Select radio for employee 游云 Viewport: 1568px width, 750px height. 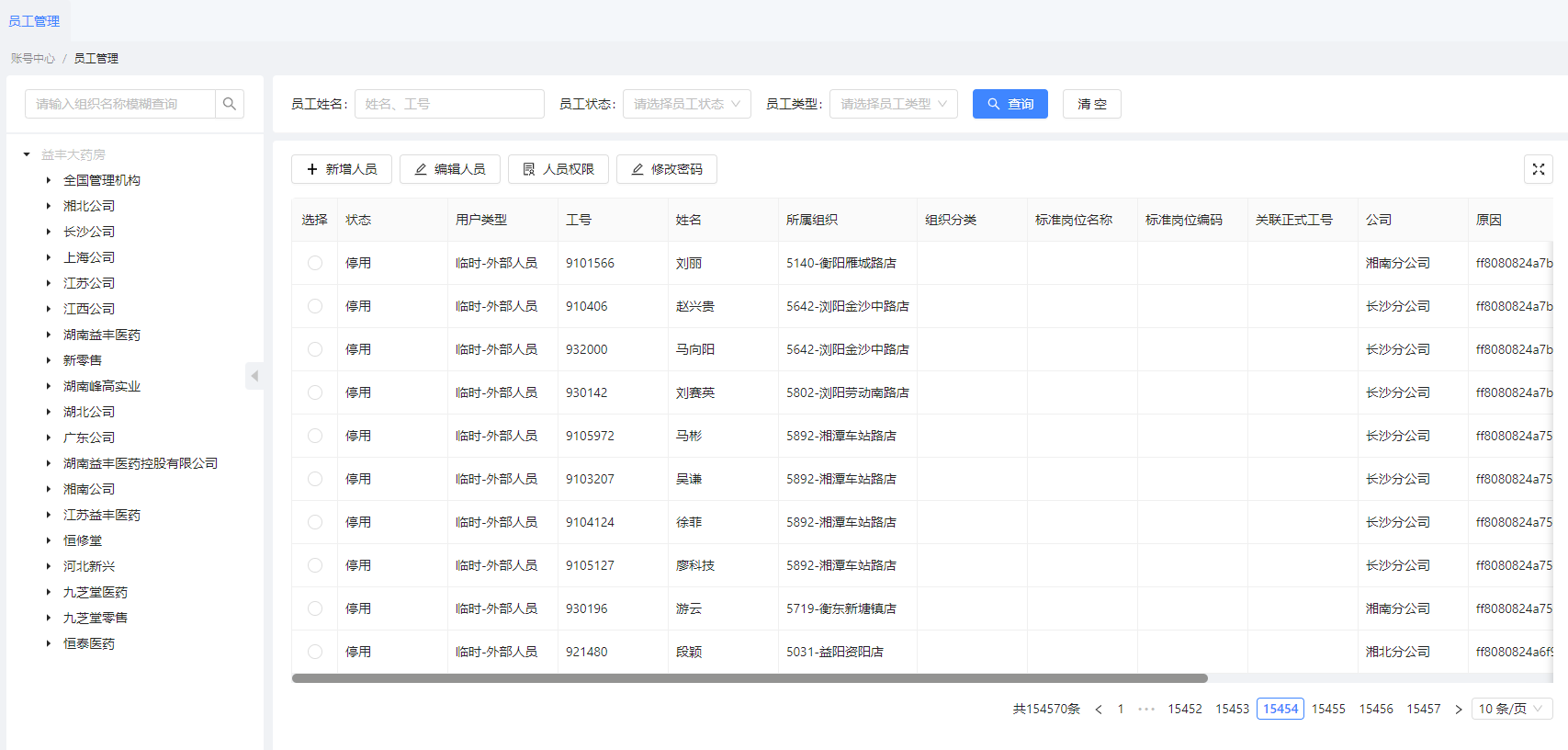(315, 608)
